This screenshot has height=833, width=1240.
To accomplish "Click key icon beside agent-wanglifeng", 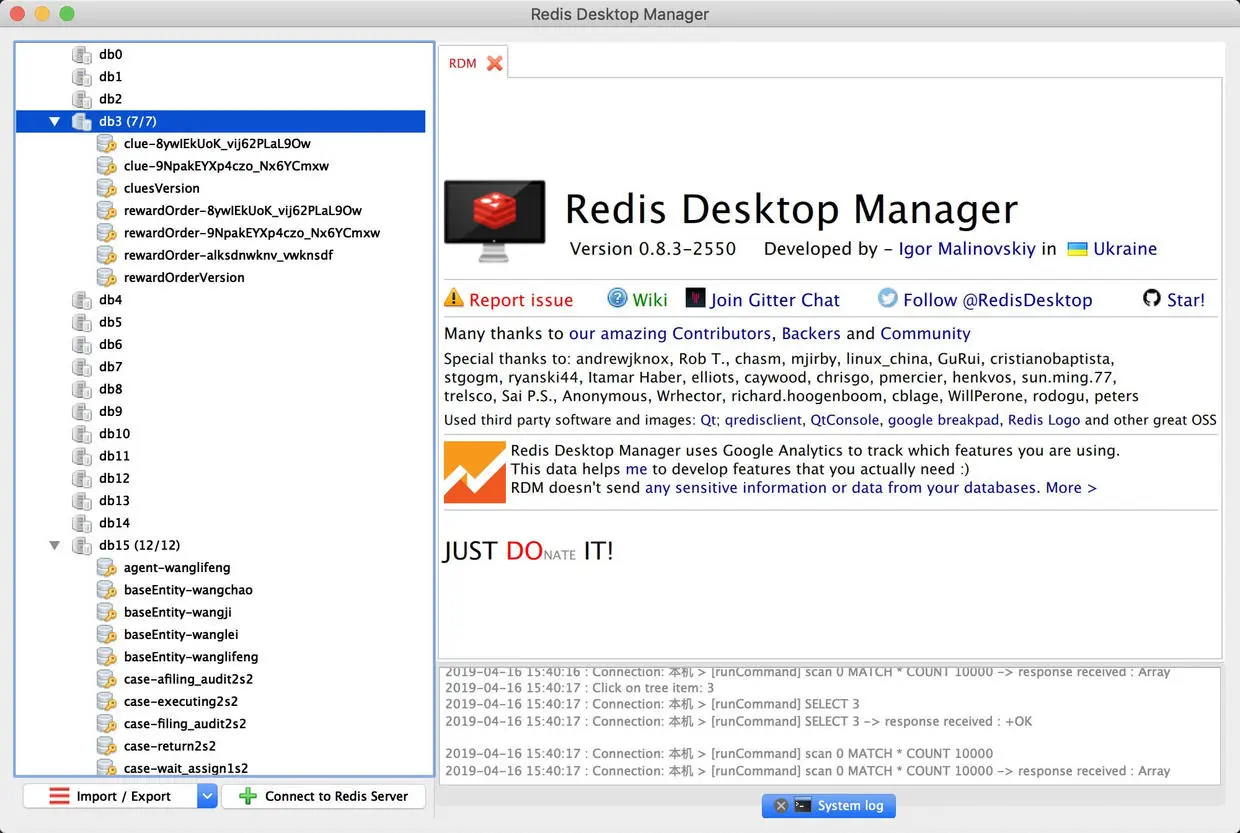I will click(x=106, y=568).
